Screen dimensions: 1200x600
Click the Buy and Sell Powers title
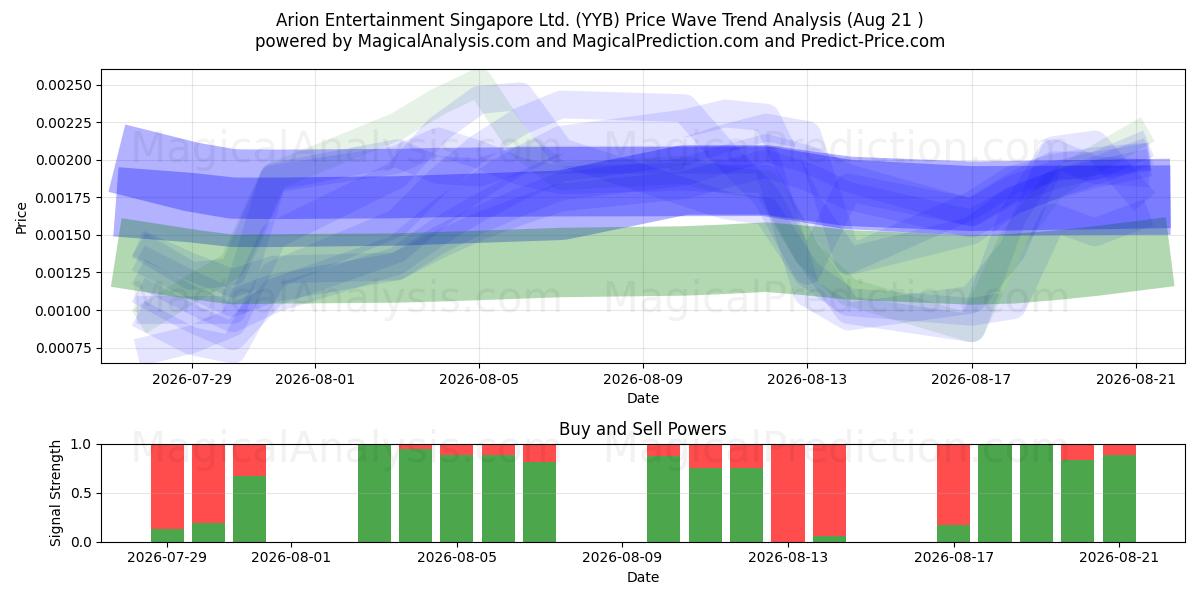coord(643,430)
